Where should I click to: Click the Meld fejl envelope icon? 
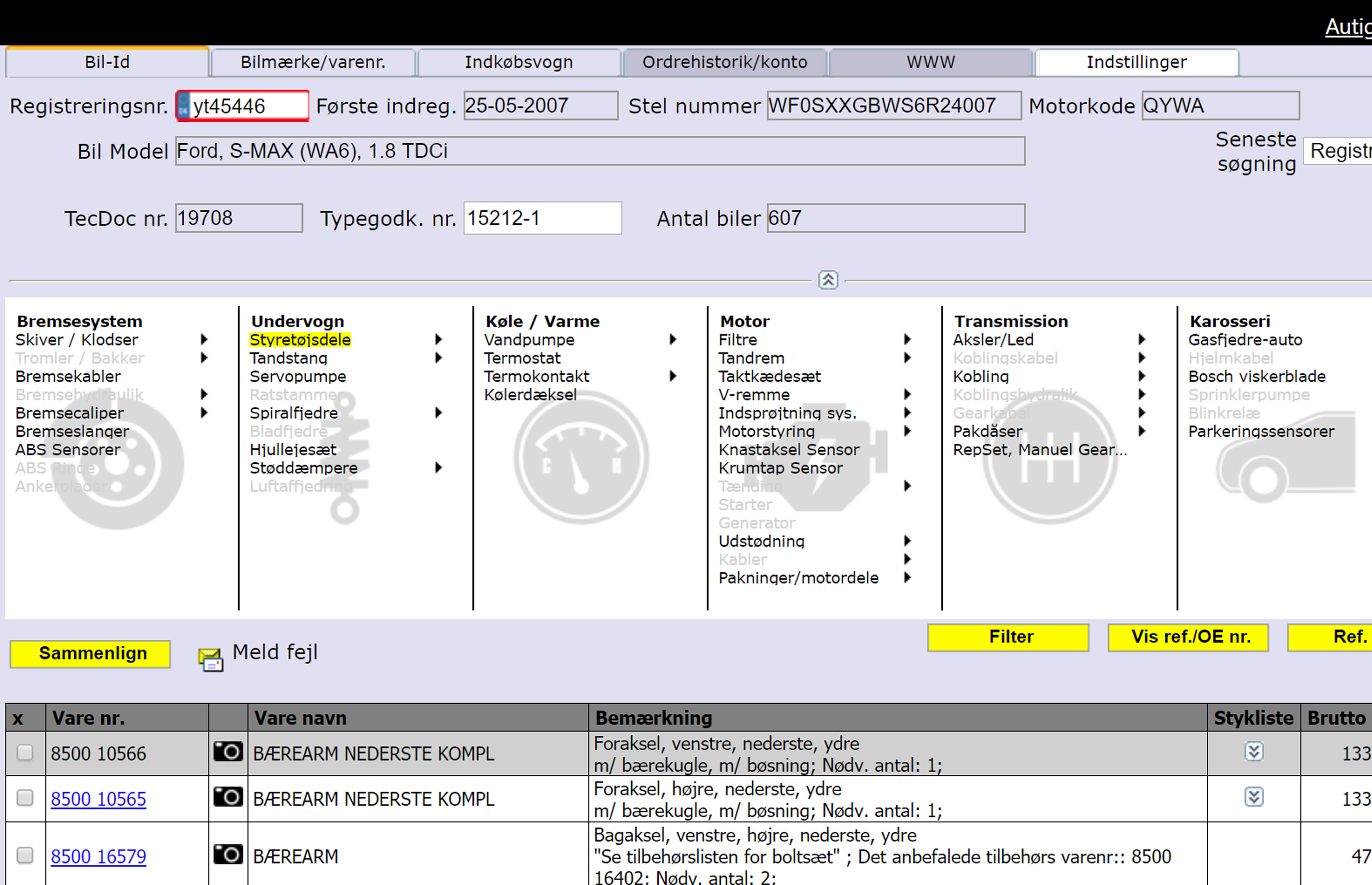click(211, 659)
